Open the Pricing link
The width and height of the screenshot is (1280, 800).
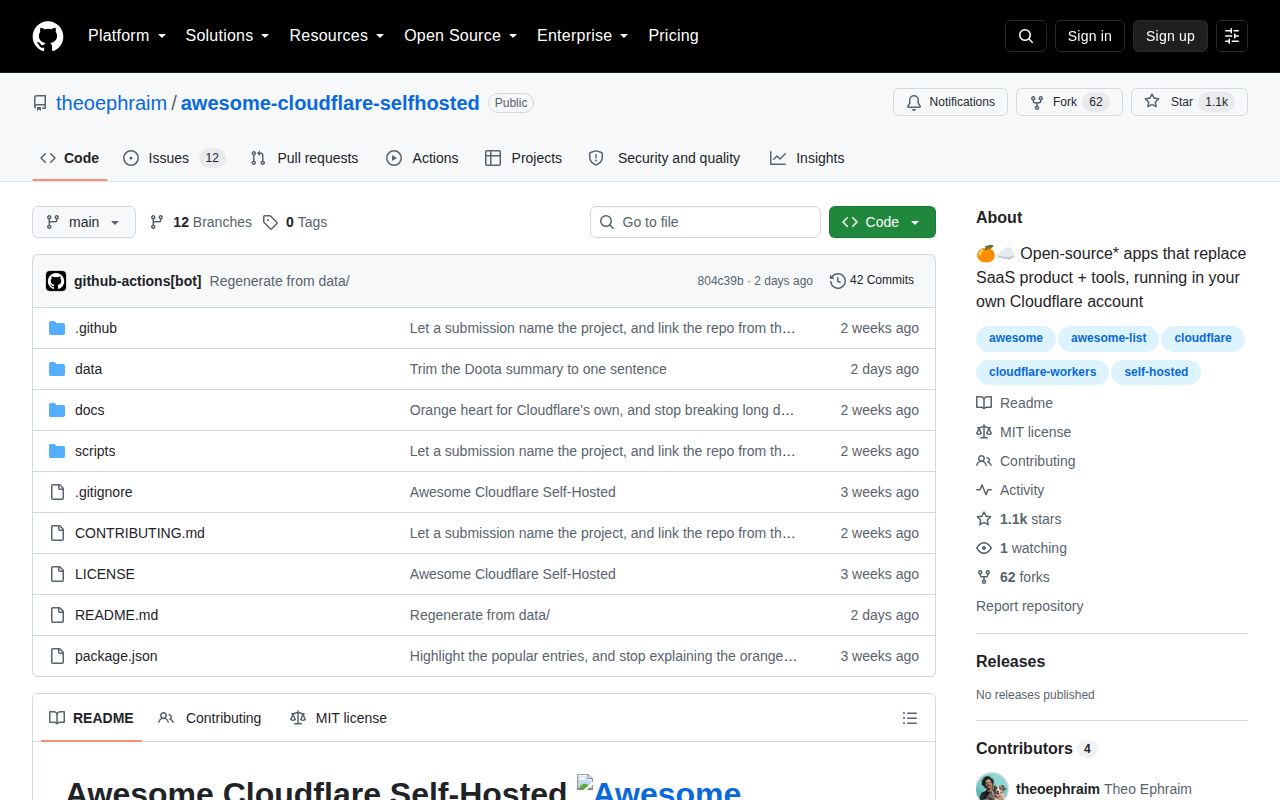point(673,36)
